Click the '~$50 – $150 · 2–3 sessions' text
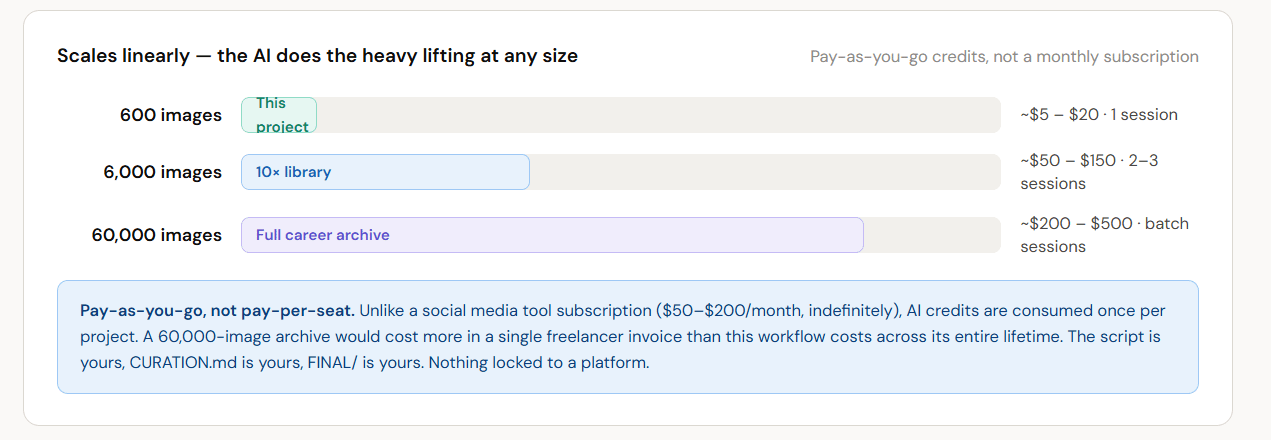This screenshot has height=440, width=1271. (x=1089, y=172)
